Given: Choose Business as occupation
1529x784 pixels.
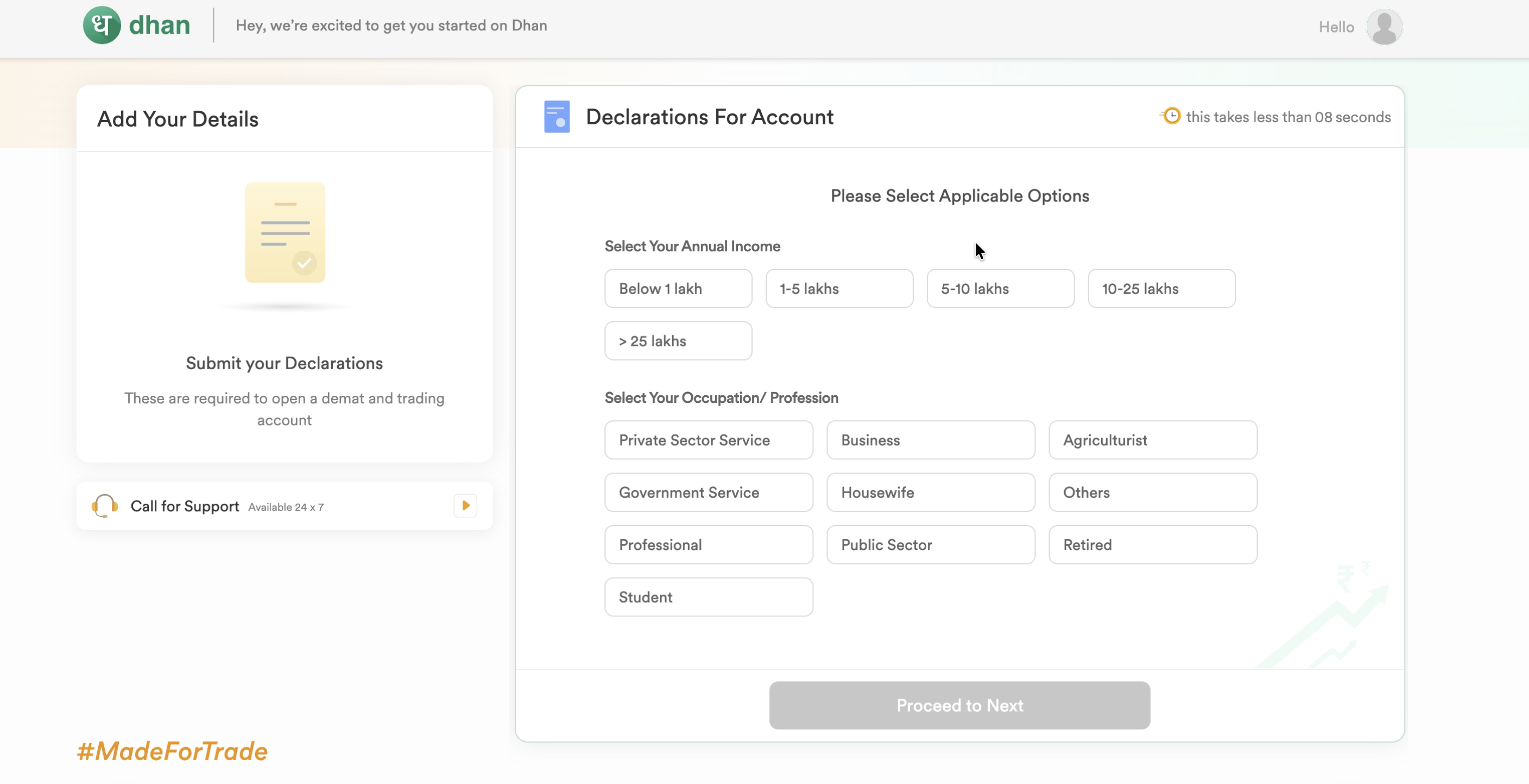Looking at the screenshot, I should [931, 440].
